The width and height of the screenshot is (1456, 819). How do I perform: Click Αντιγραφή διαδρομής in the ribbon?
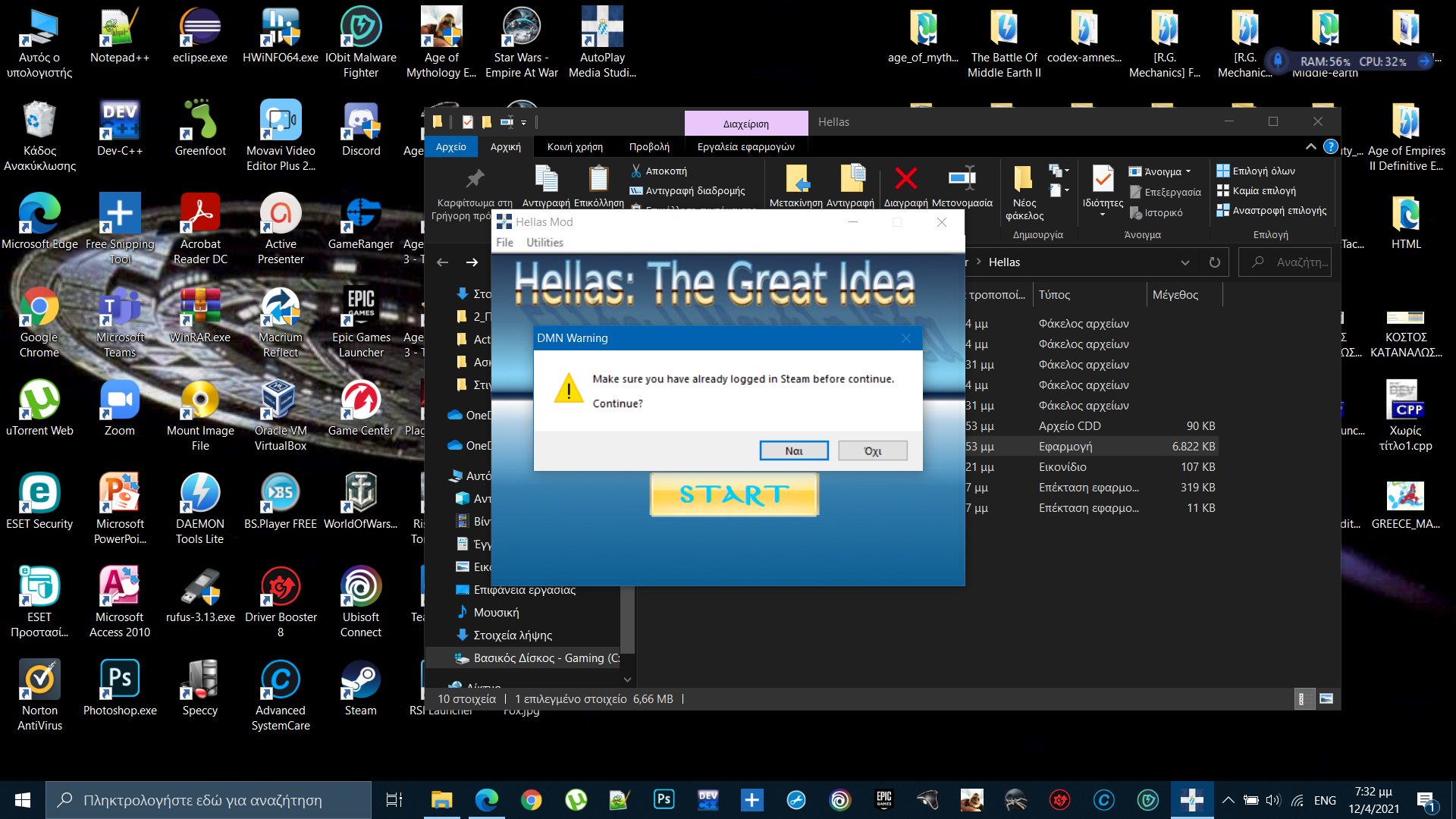point(688,191)
